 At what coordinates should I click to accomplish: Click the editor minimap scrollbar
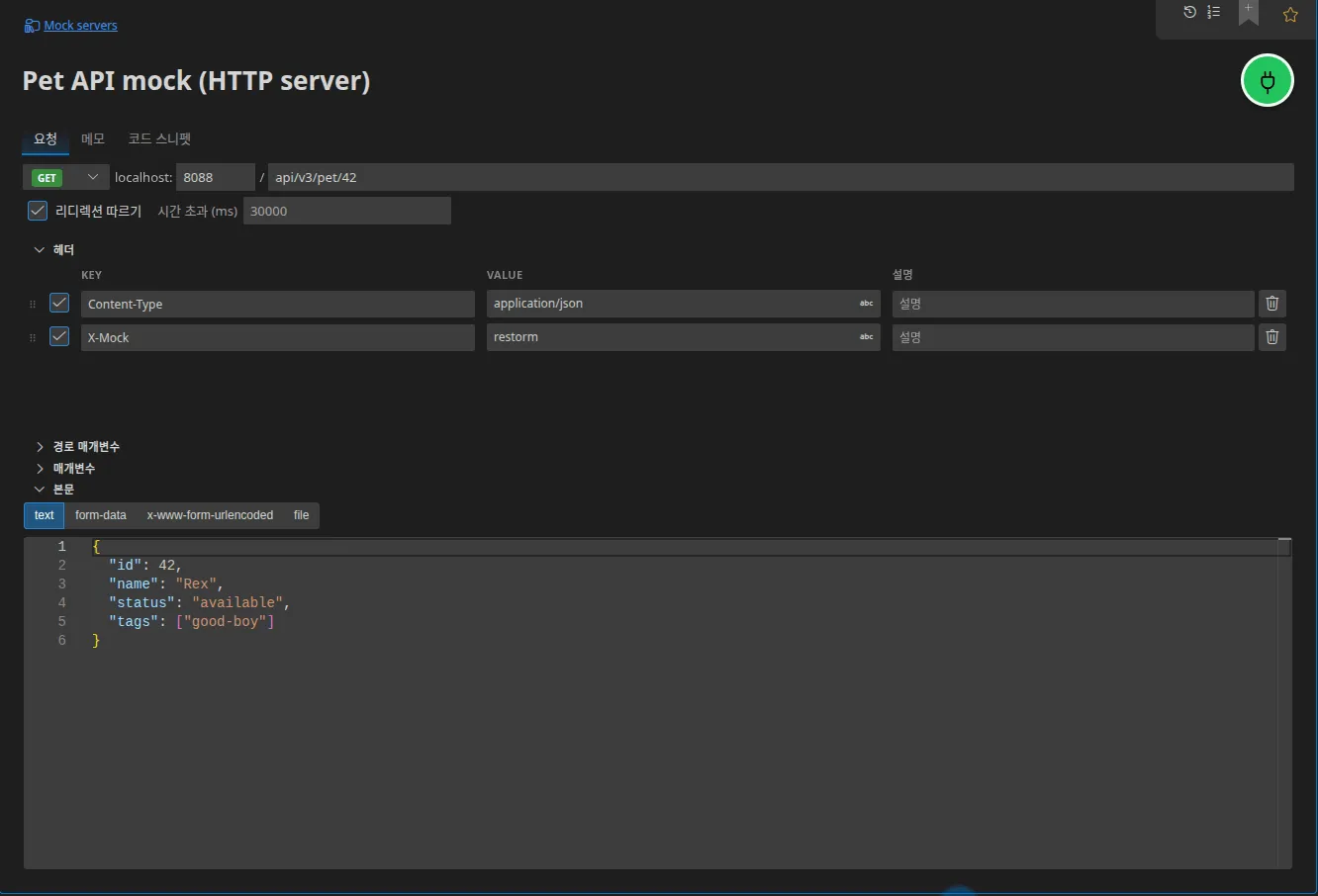tap(1284, 702)
